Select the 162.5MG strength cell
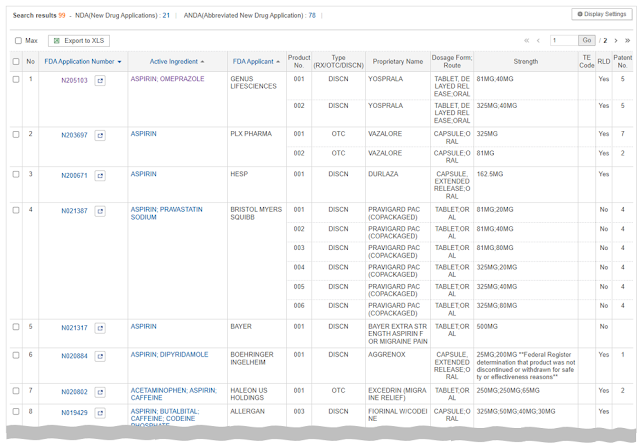Screen dimensions: 640x446 point(526,185)
